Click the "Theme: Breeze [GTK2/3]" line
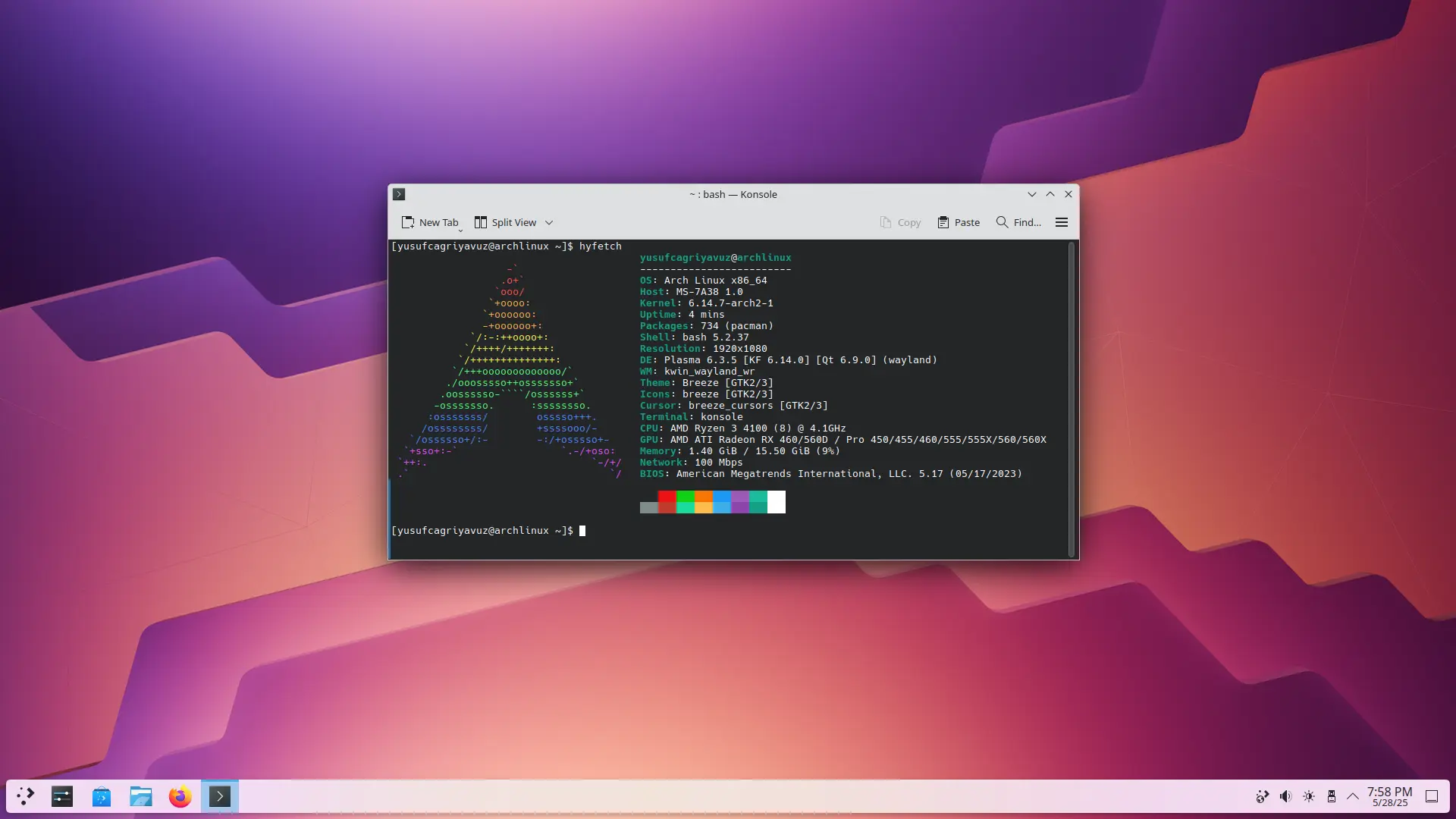Screen dimensions: 1456x819 coord(707,383)
